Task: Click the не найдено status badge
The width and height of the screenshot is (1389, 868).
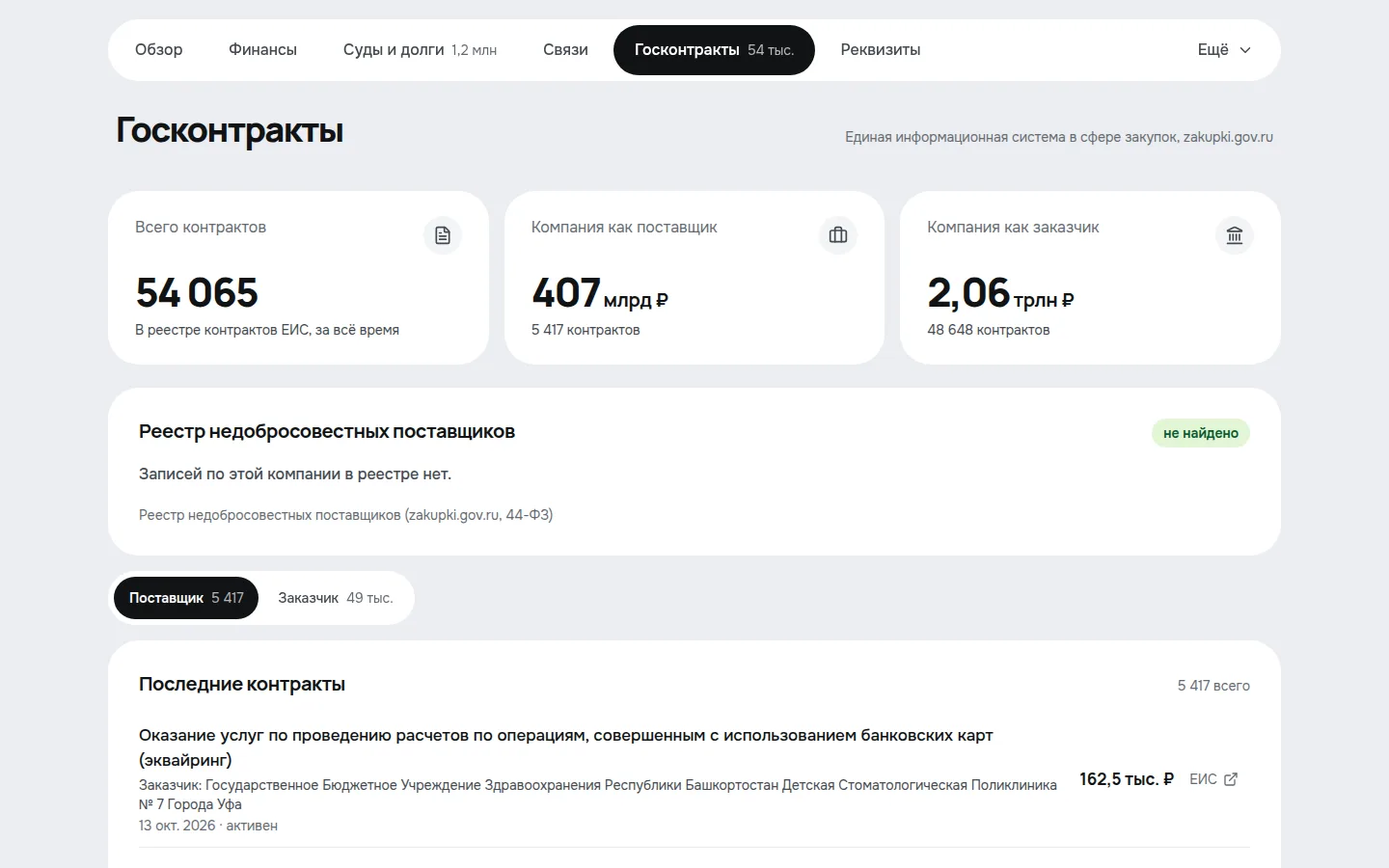Action: (x=1201, y=433)
